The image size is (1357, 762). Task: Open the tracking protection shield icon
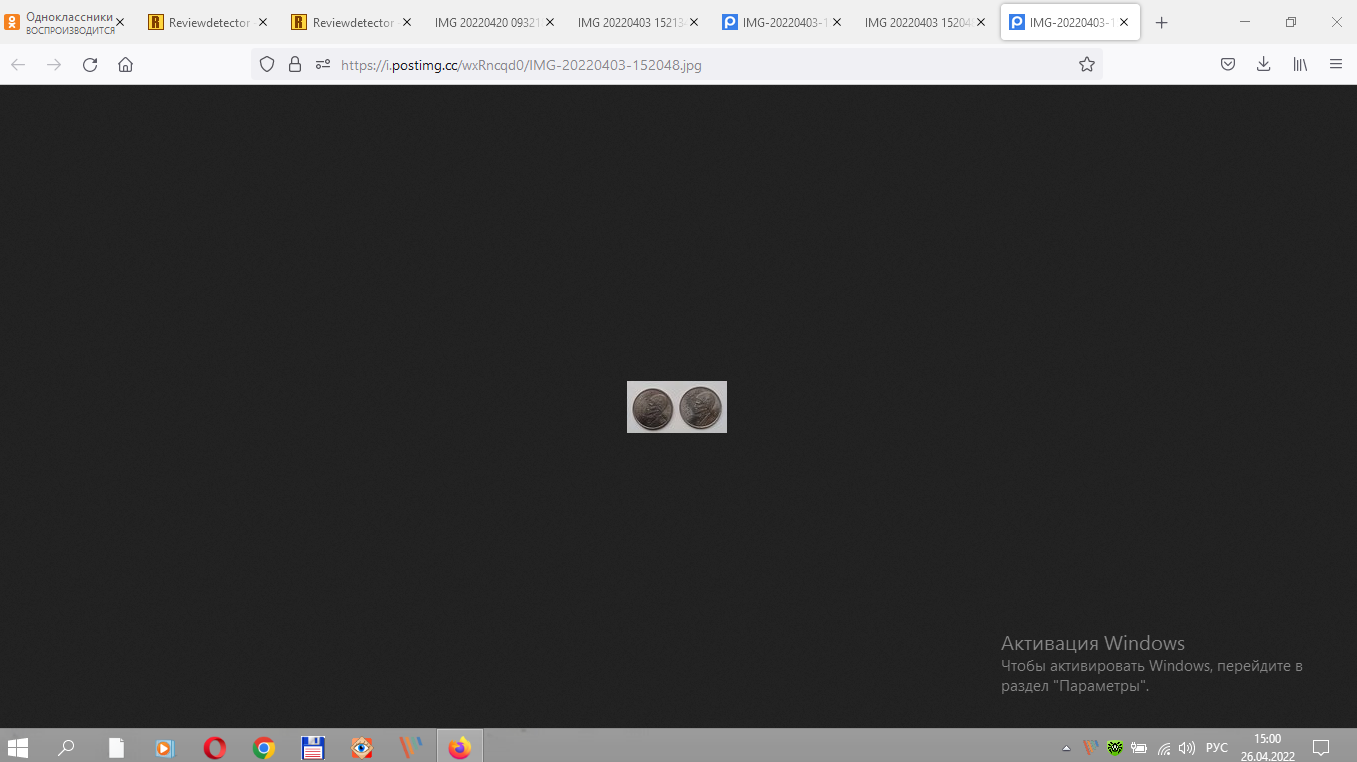(267, 65)
